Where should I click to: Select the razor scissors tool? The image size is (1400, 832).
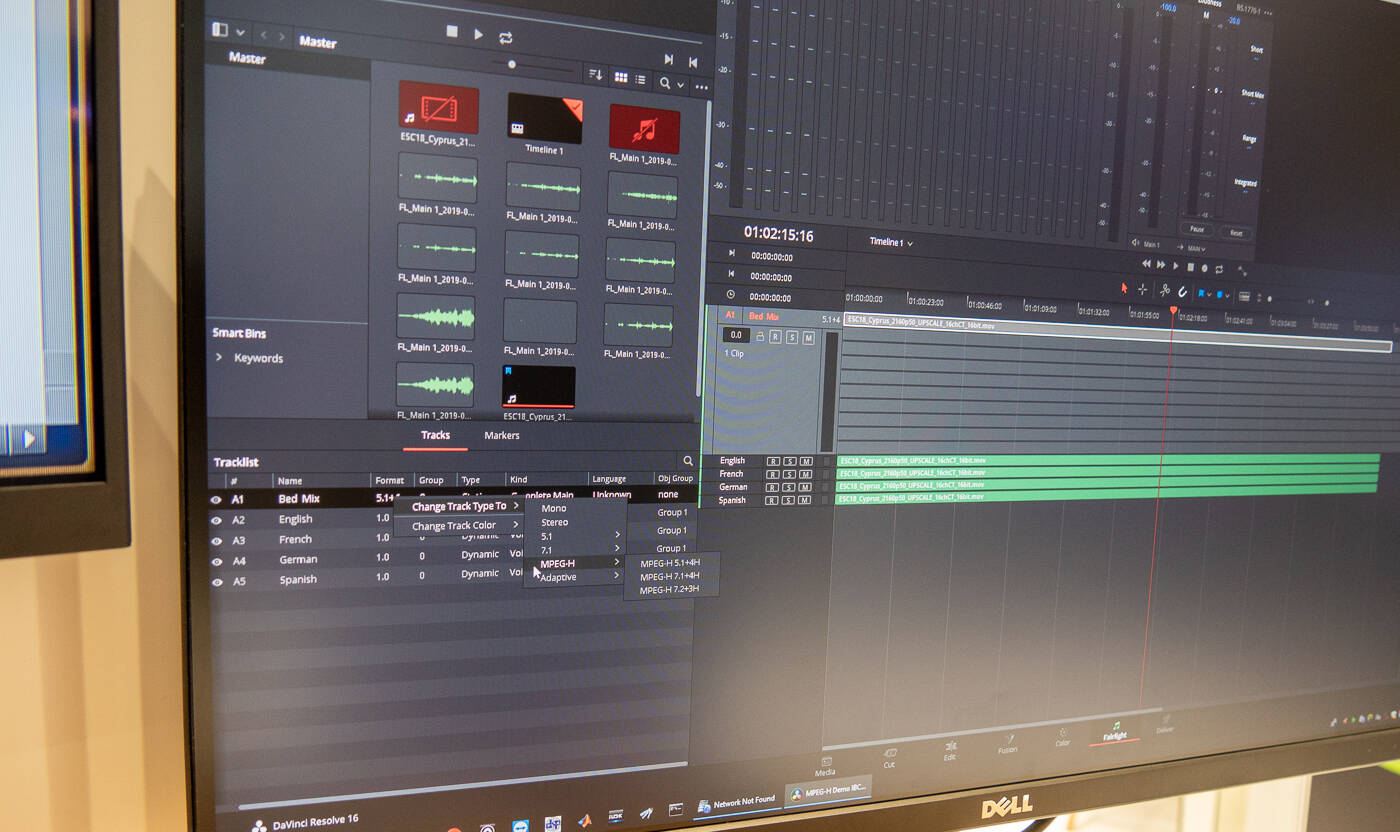(x=1165, y=291)
